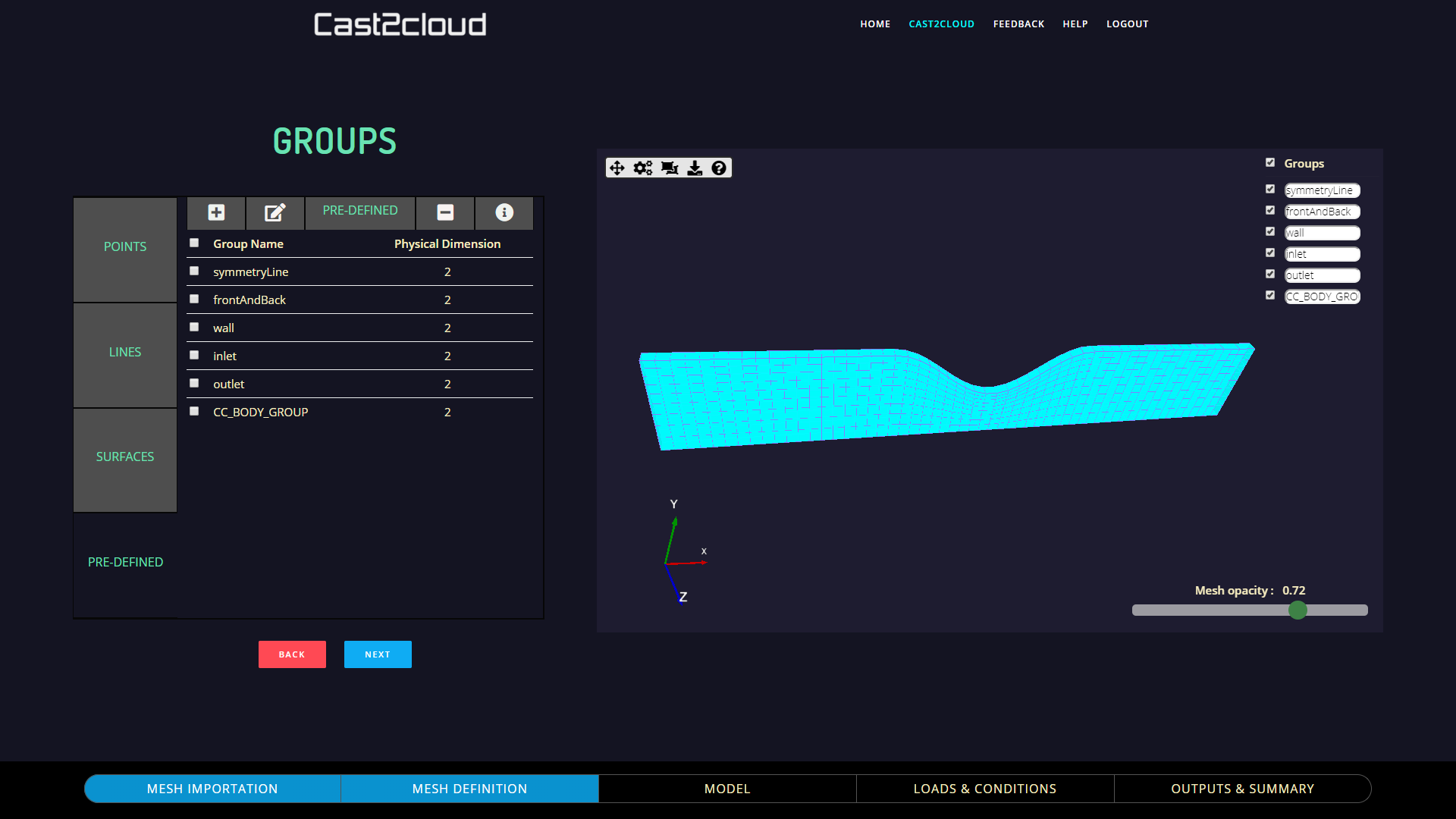Click the Mesh opacity slider handle
1456x819 pixels.
[x=1298, y=610]
